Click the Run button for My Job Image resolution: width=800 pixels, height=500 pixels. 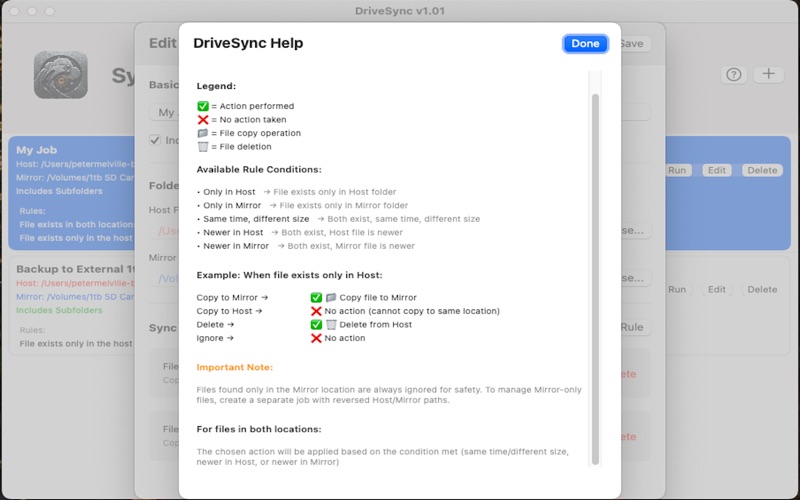coord(677,170)
